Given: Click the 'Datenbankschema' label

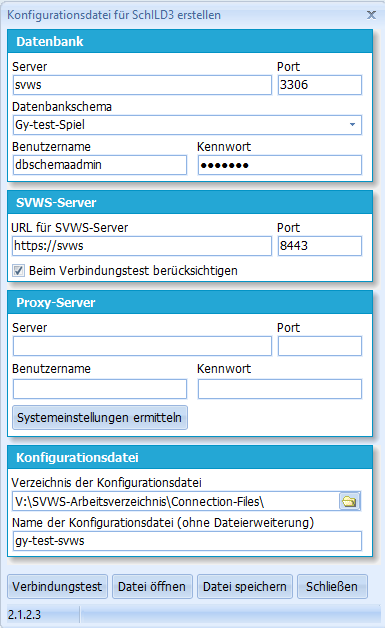Looking at the screenshot, I should point(62,107).
